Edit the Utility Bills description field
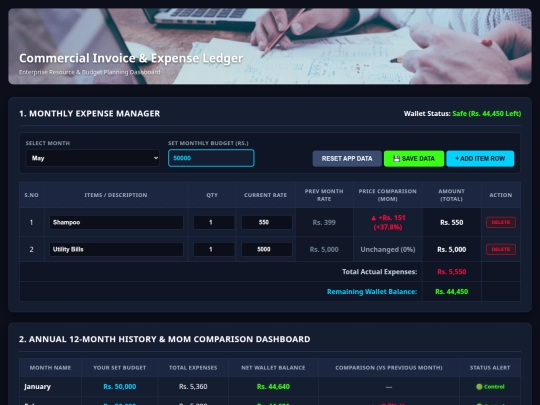 [x=116, y=249]
